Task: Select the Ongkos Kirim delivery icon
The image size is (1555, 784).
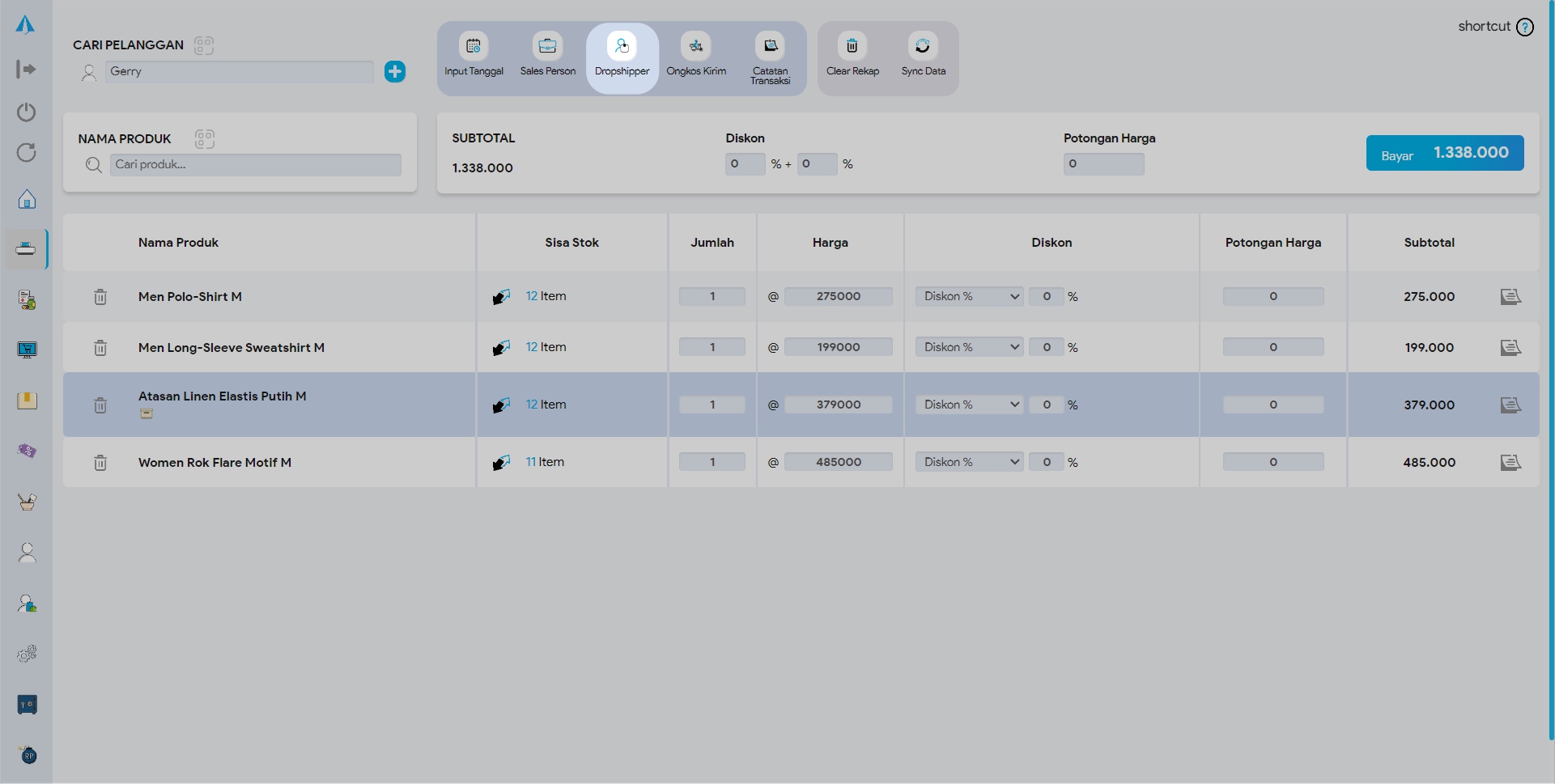Action: click(695, 47)
